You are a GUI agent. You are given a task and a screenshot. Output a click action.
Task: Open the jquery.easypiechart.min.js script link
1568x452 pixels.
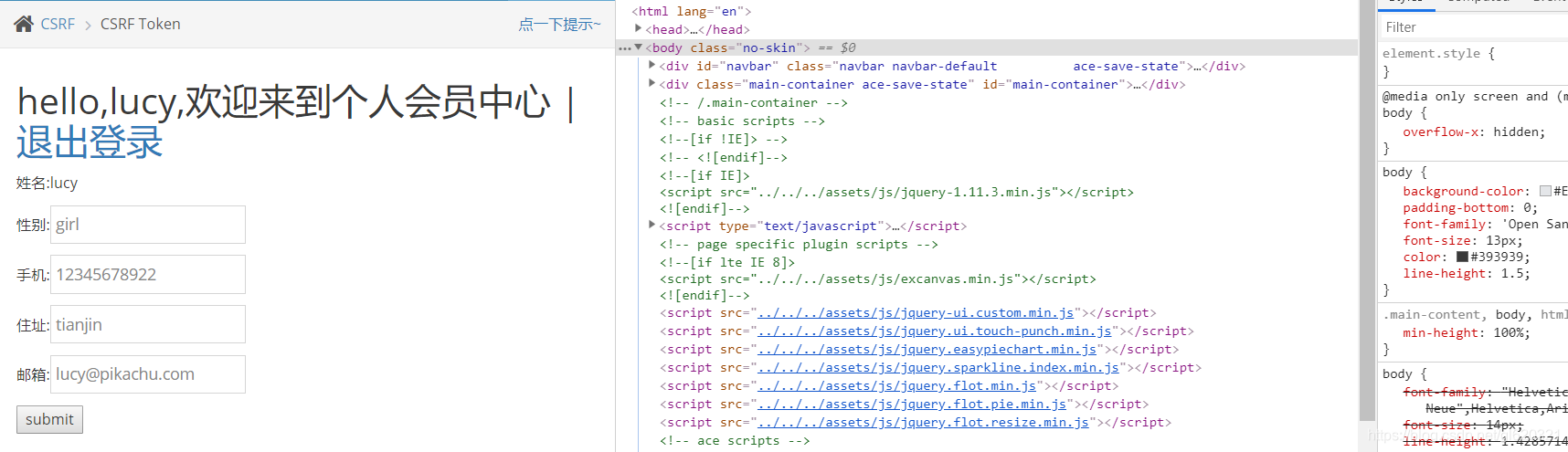[x=927, y=350]
